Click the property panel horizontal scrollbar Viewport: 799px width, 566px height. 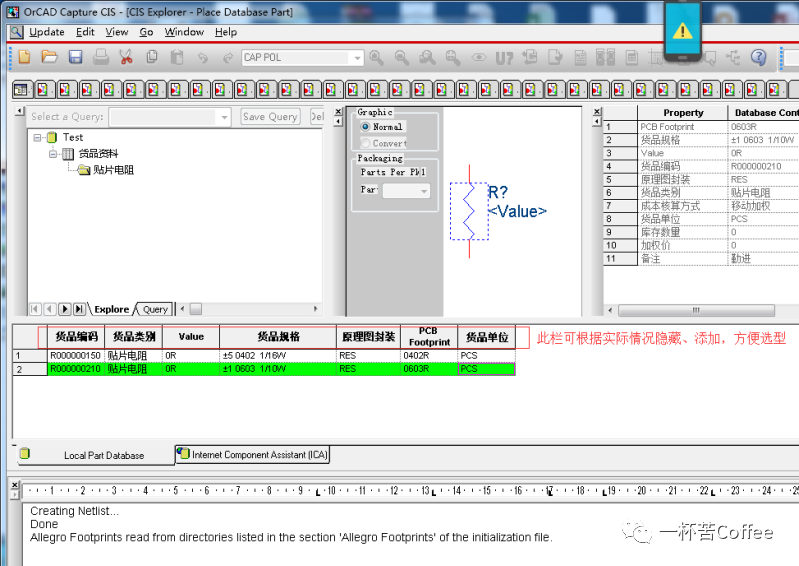coord(696,310)
